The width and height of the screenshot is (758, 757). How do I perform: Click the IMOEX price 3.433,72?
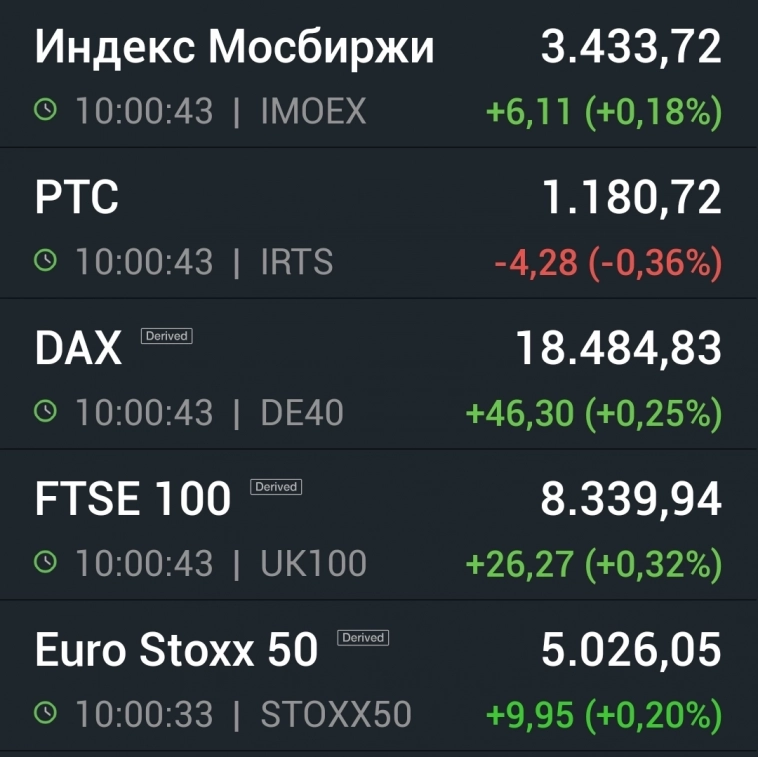coord(631,48)
